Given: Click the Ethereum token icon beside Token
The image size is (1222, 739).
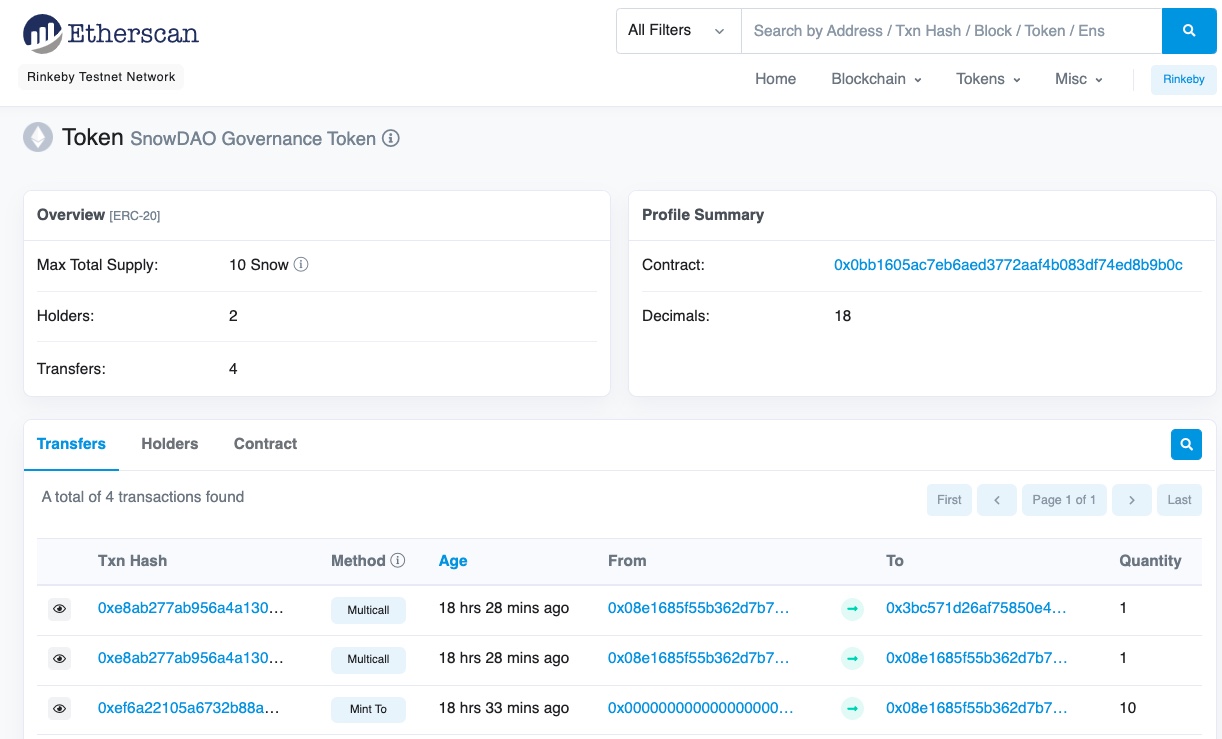Looking at the screenshot, I should (38, 138).
